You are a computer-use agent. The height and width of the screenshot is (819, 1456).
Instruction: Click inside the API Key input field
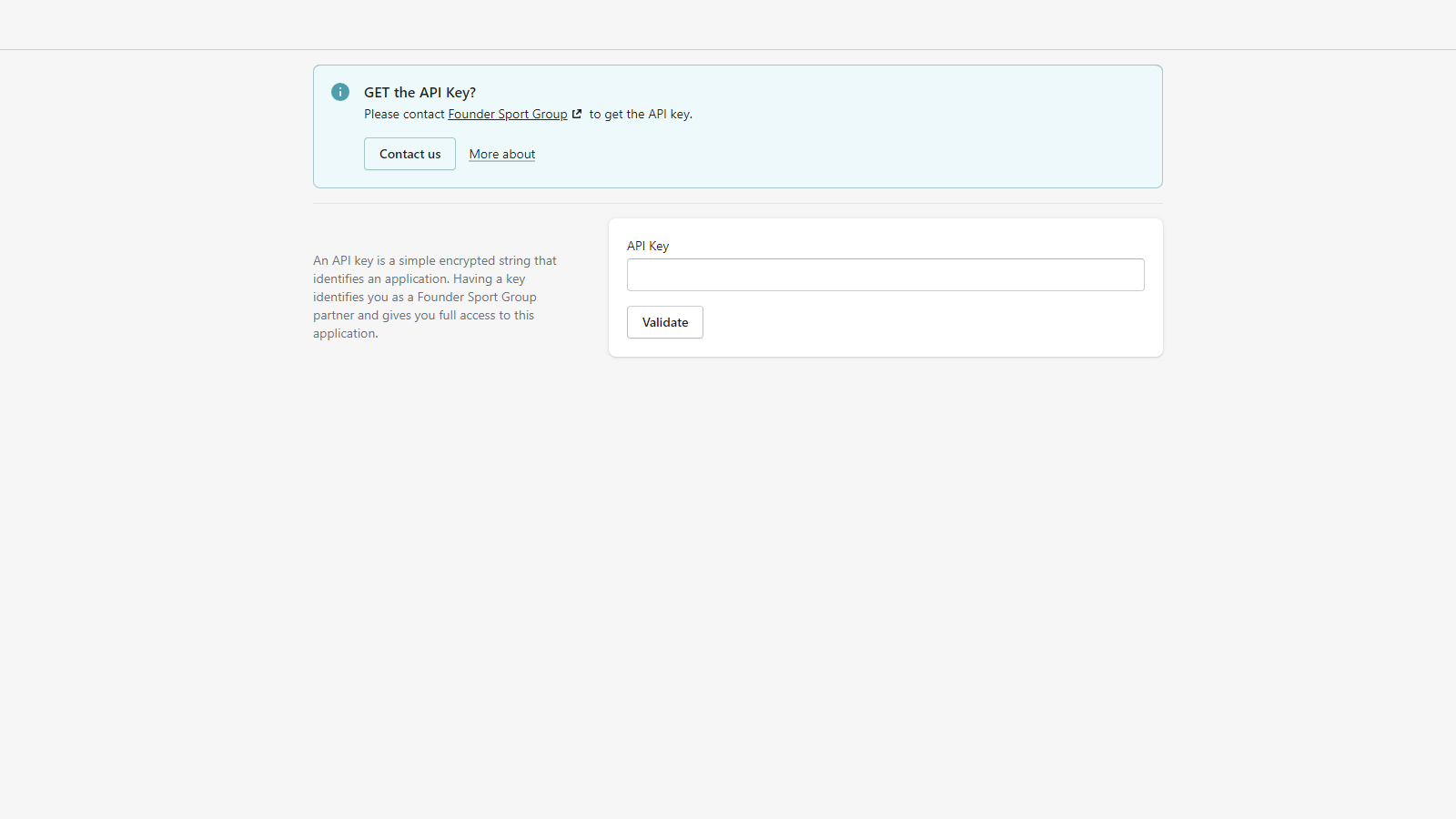pyautogui.click(x=885, y=275)
